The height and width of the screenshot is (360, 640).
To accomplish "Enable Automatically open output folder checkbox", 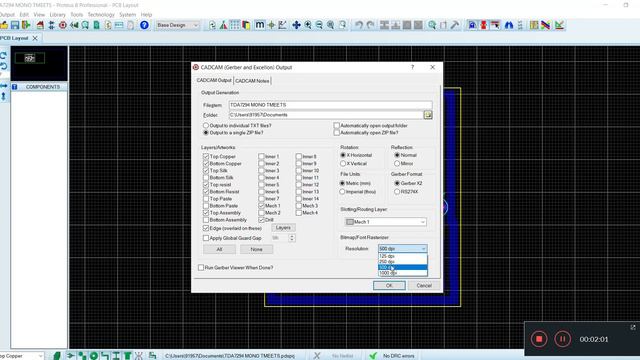I will (x=336, y=126).
